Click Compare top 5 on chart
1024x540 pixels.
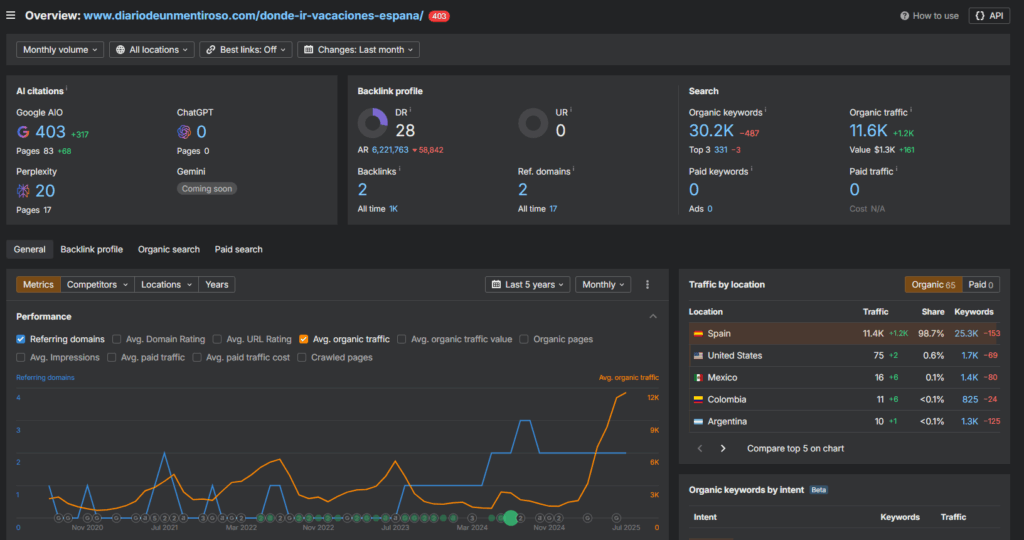[795, 449]
